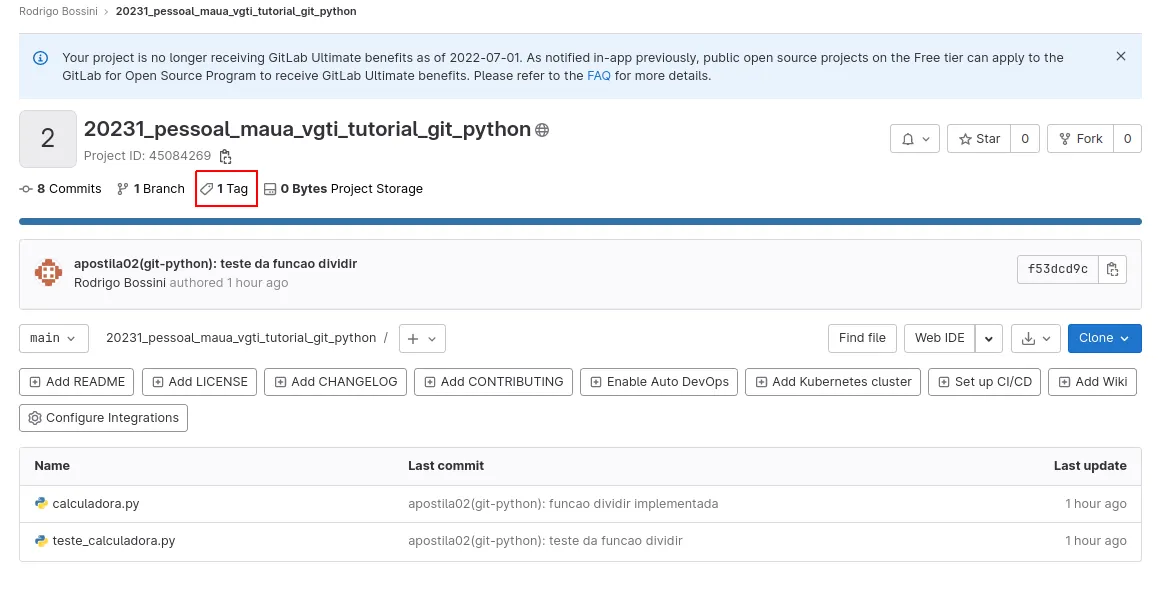Screen dimensions: 1172x593
Task: Expand the plus add-file dropdown
Action: [422, 338]
